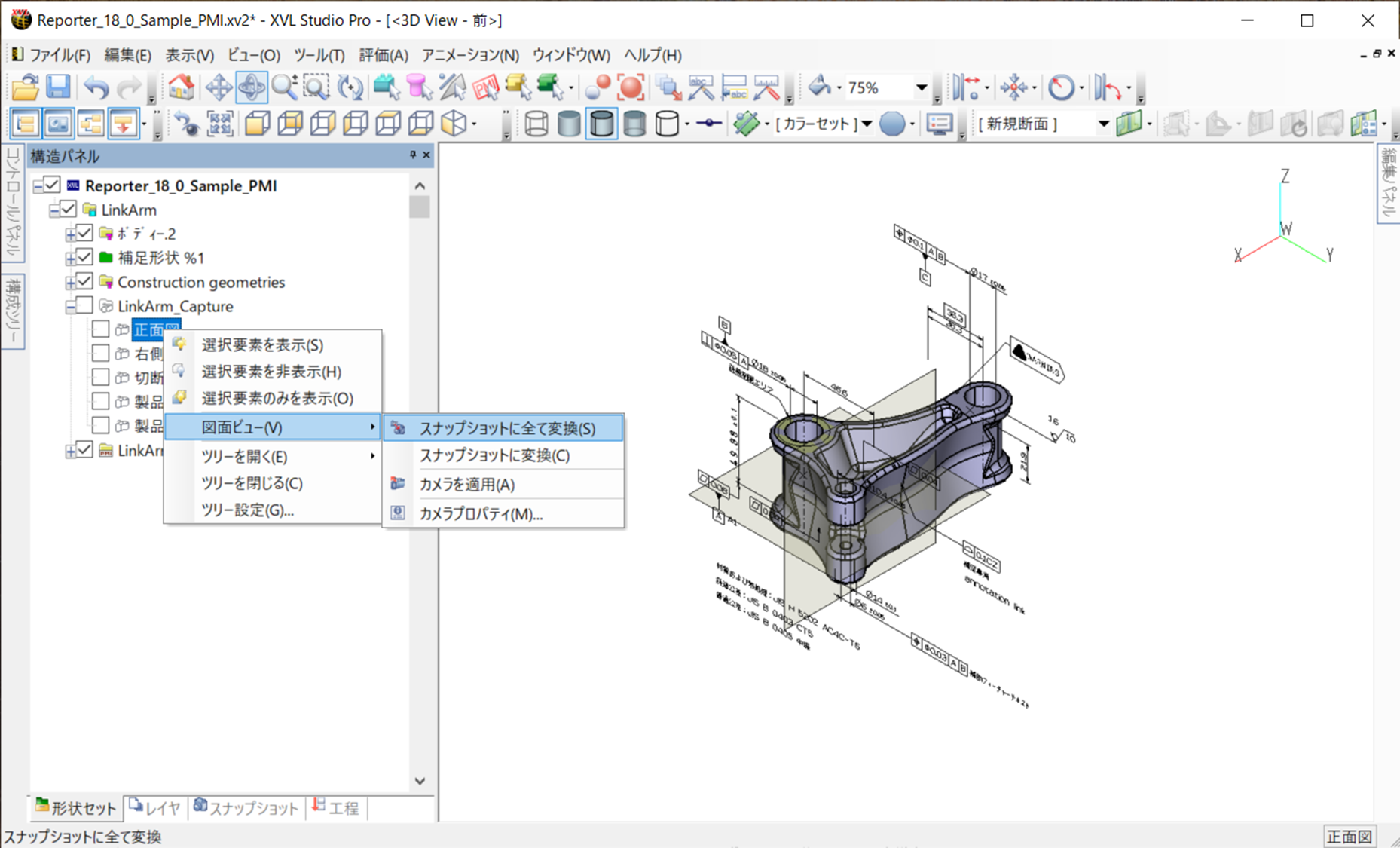Viewport: 1400px width, 848px height.
Task: Open the カラーセット dropdown
Action: 867,124
